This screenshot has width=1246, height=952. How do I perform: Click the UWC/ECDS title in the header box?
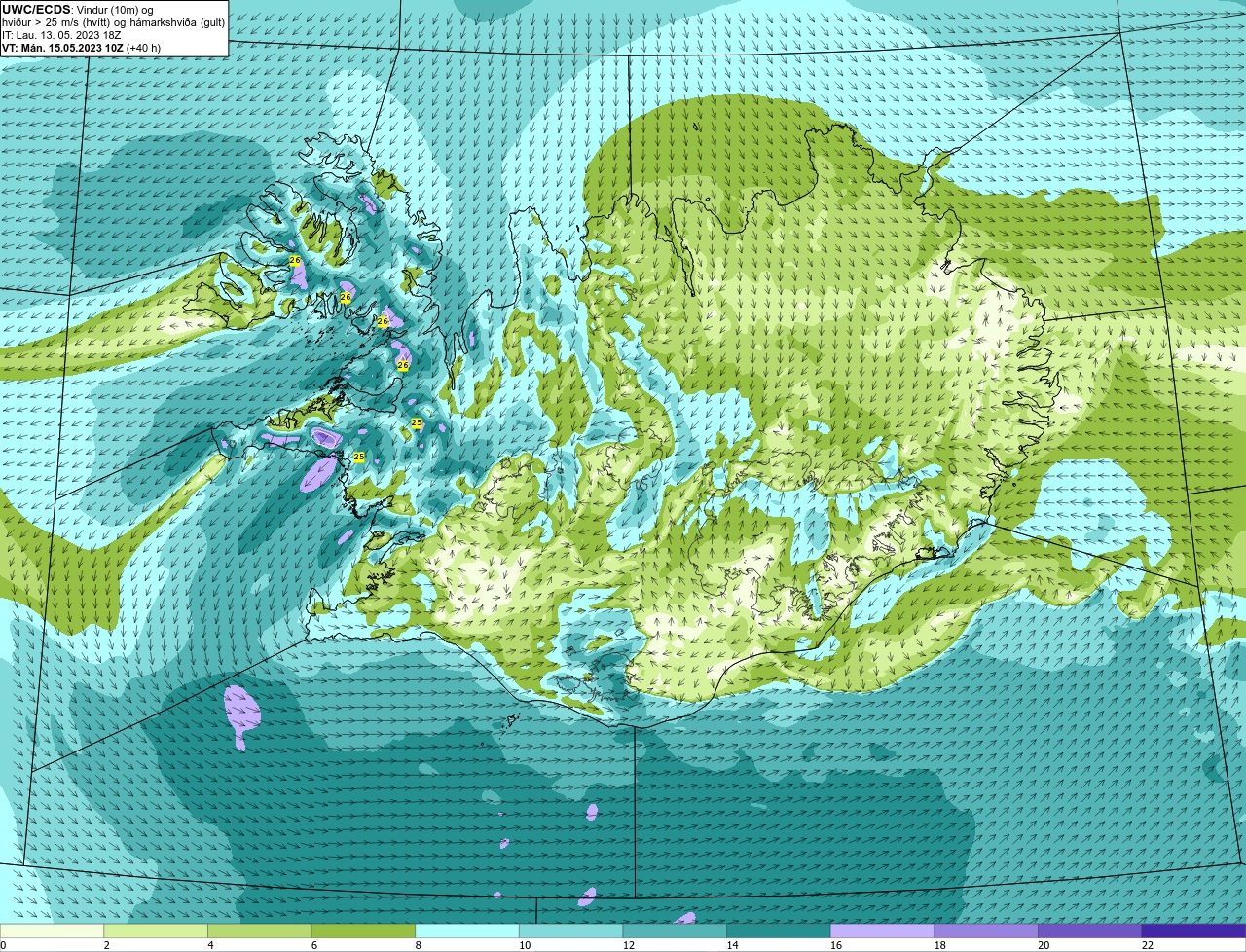(x=36, y=10)
